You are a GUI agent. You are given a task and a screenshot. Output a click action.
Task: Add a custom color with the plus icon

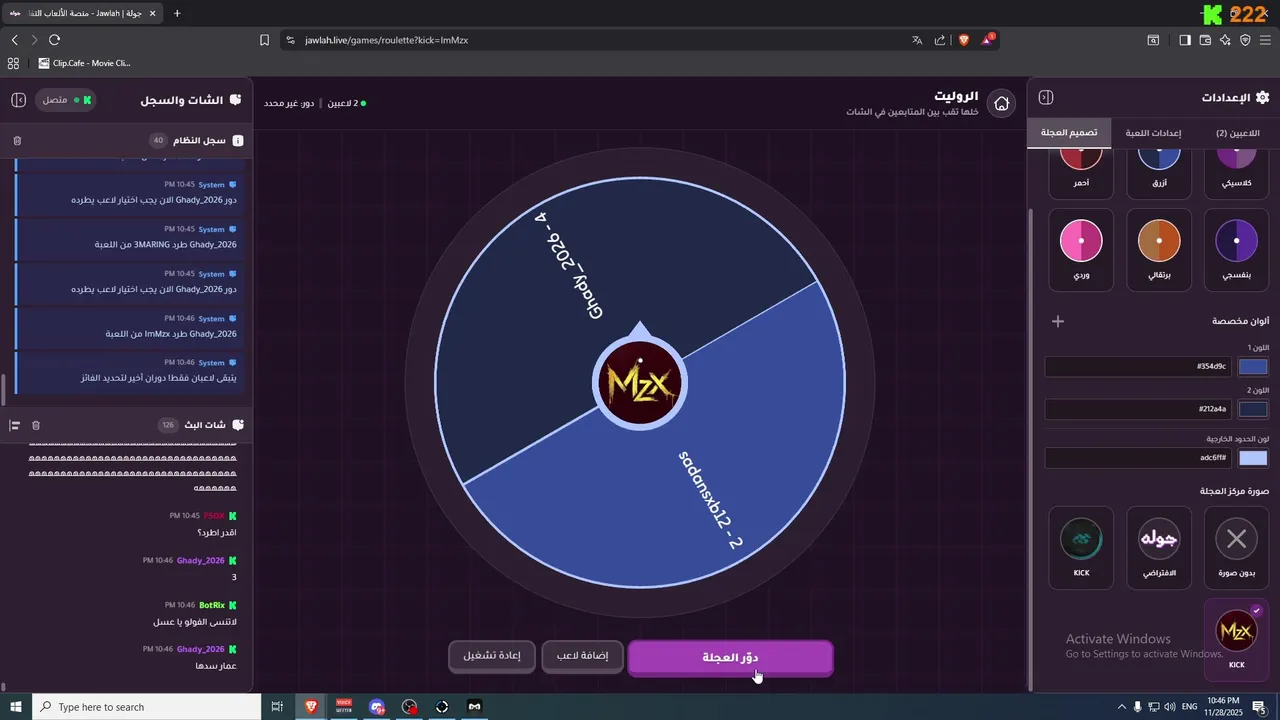click(x=1058, y=321)
